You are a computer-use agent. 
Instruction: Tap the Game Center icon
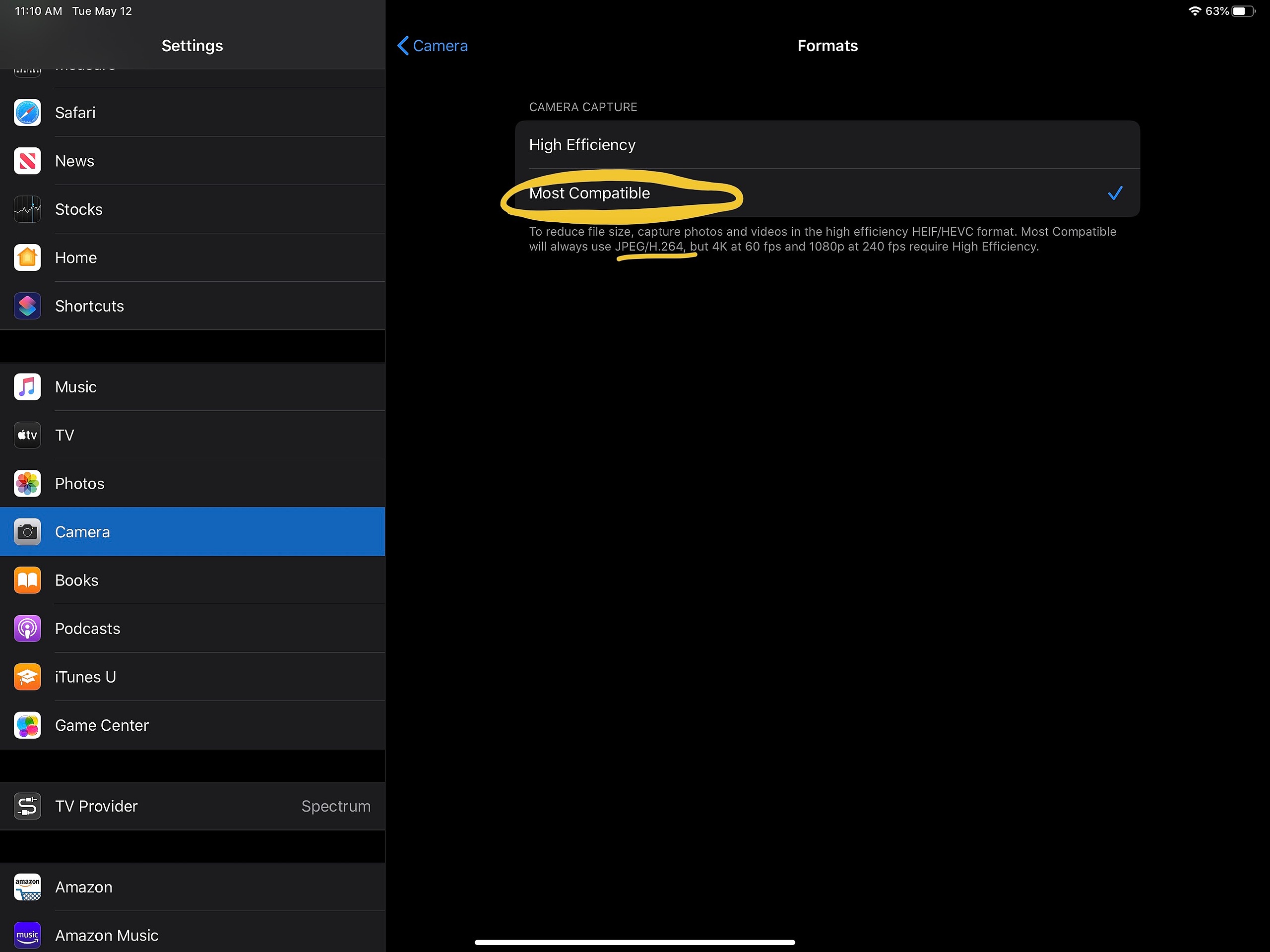coord(27,725)
